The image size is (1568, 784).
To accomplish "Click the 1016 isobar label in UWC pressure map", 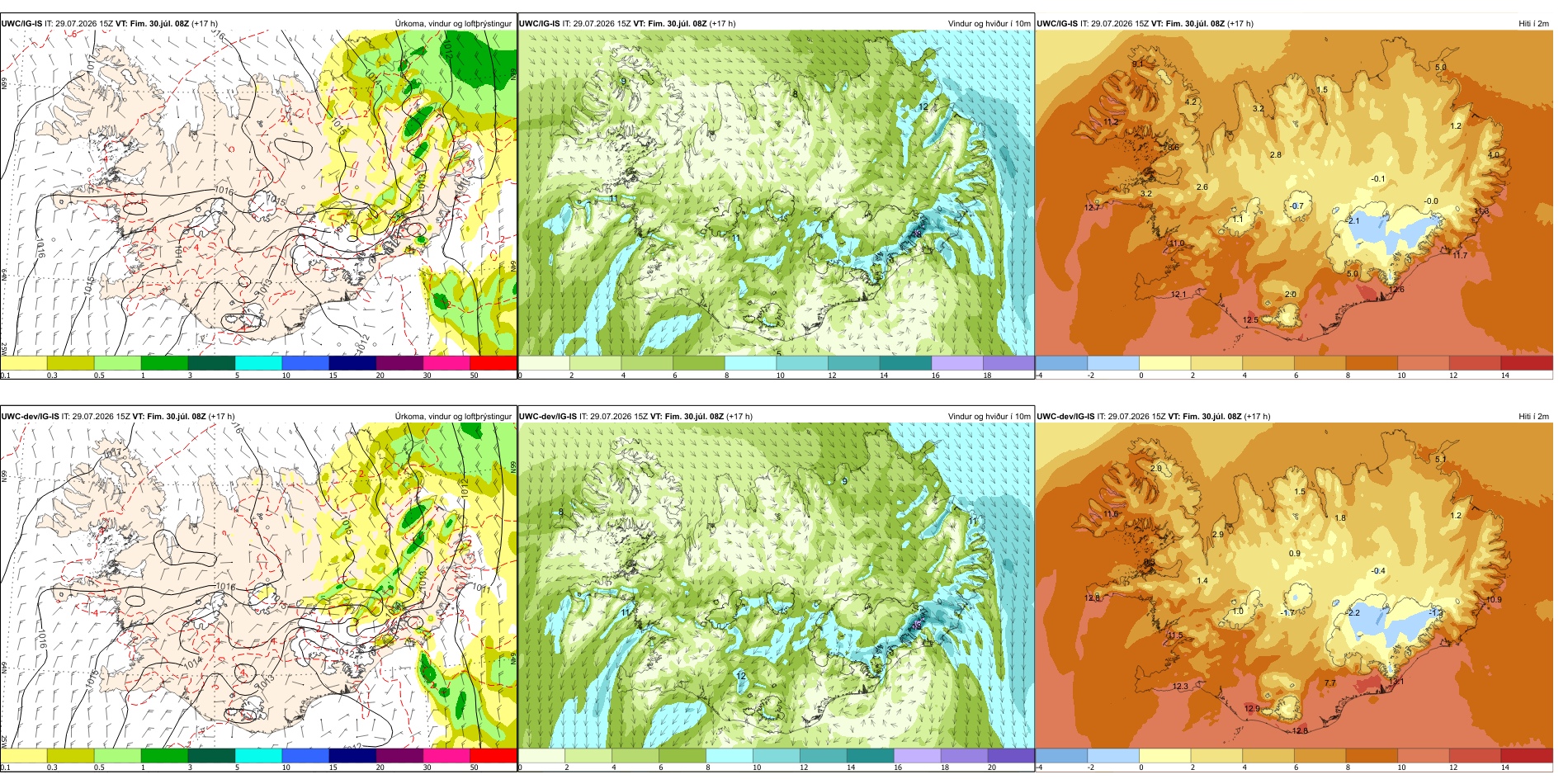I will [224, 191].
